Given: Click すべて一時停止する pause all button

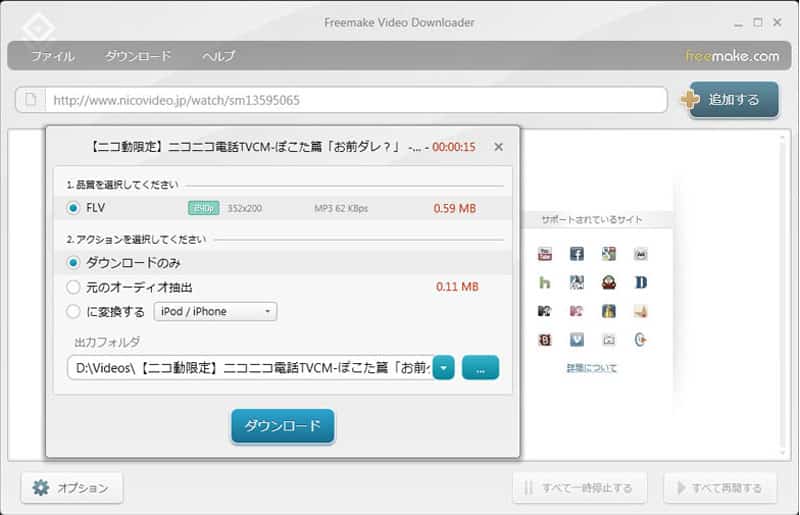Looking at the screenshot, I should (580, 488).
